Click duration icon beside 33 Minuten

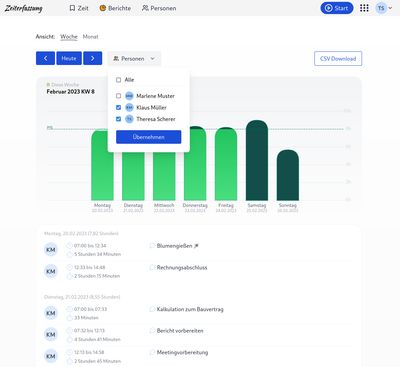click(x=69, y=318)
